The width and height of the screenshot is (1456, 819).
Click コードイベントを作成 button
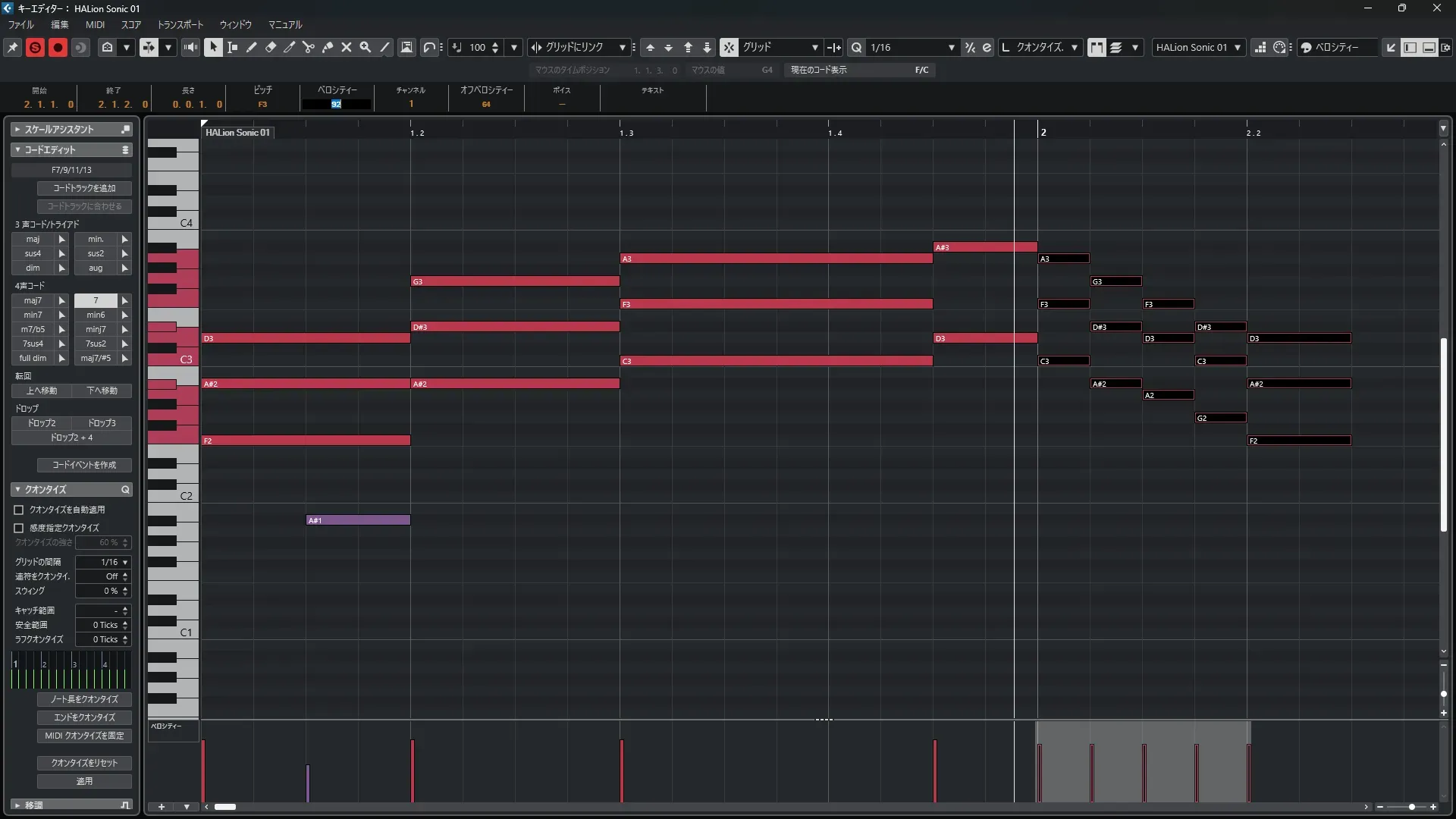(x=84, y=465)
